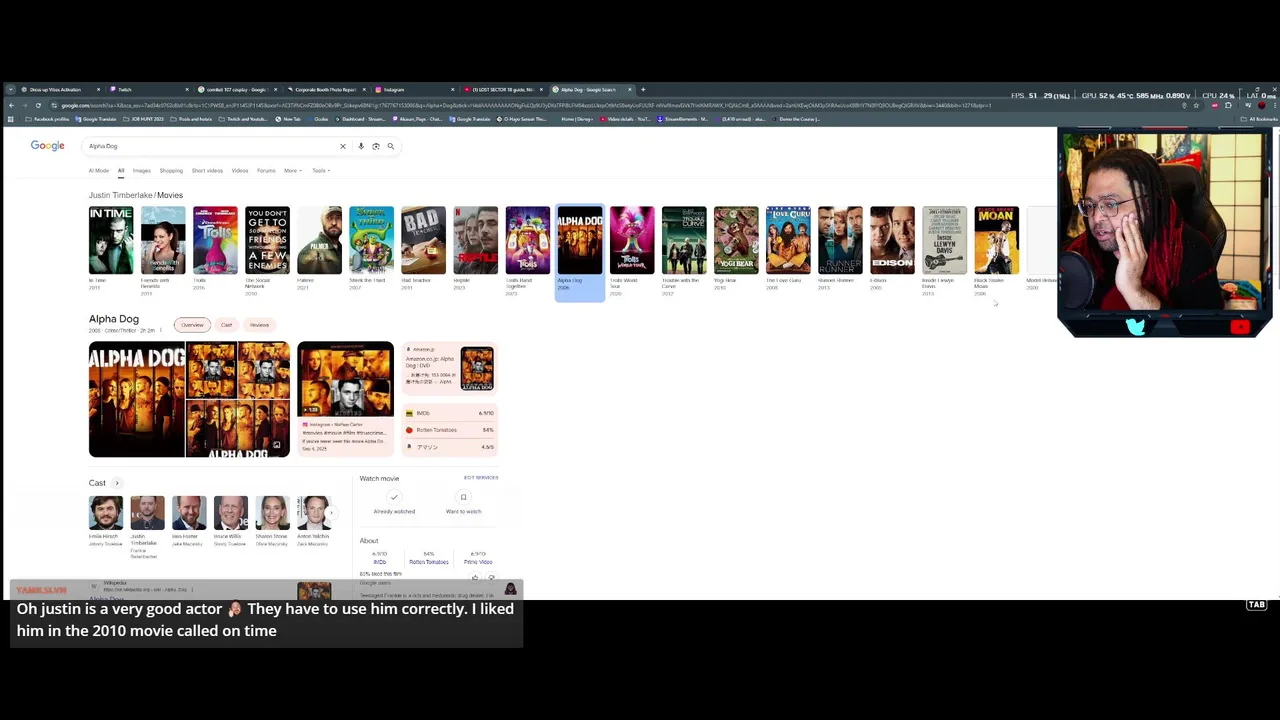Open Bad Teacher movie poster
This screenshot has width=1280, height=720.
coord(423,240)
